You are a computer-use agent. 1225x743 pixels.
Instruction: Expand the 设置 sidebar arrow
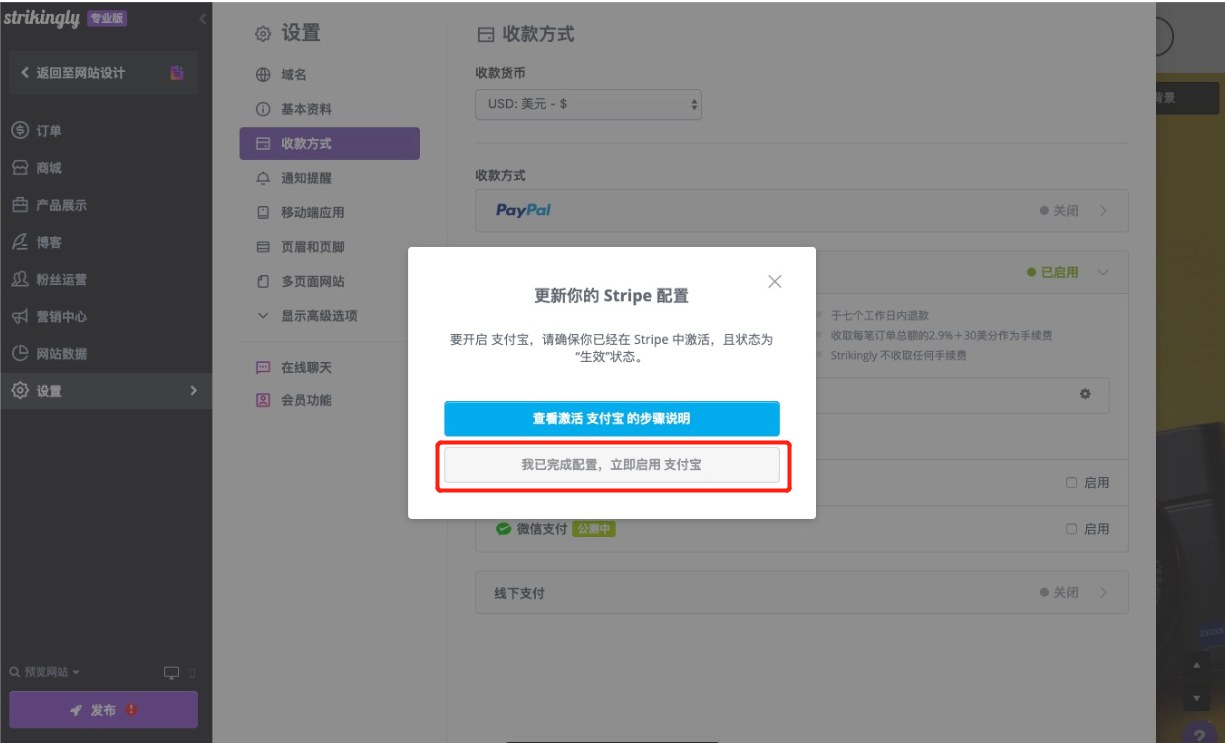[x=194, y=390]
